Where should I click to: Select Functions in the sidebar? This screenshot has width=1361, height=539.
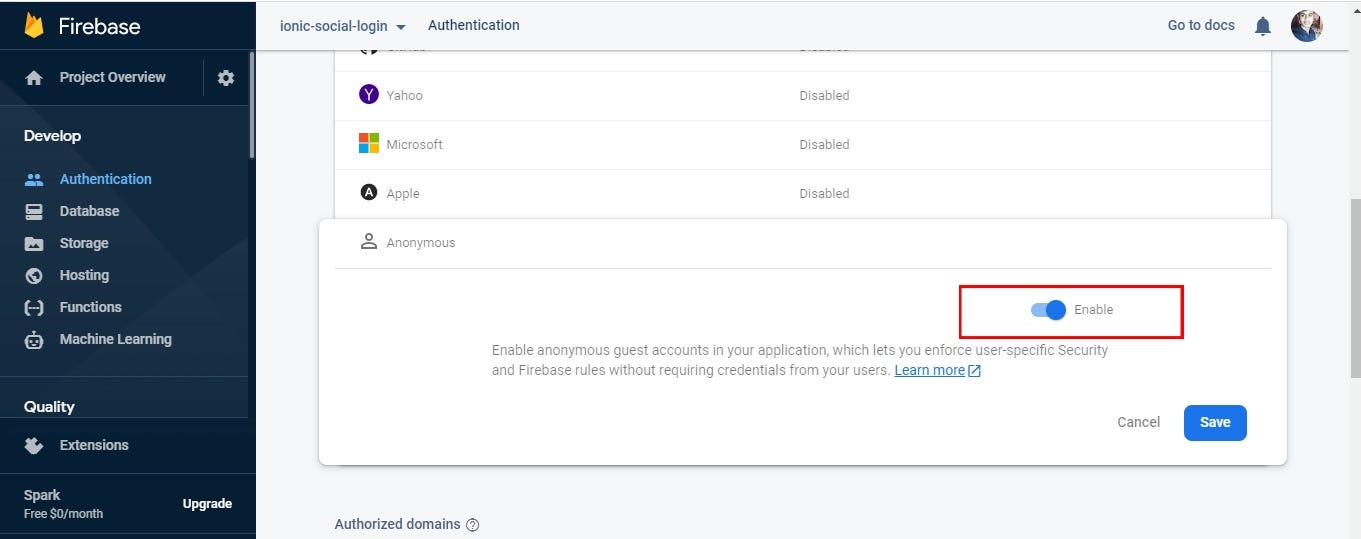click(90, 307)
